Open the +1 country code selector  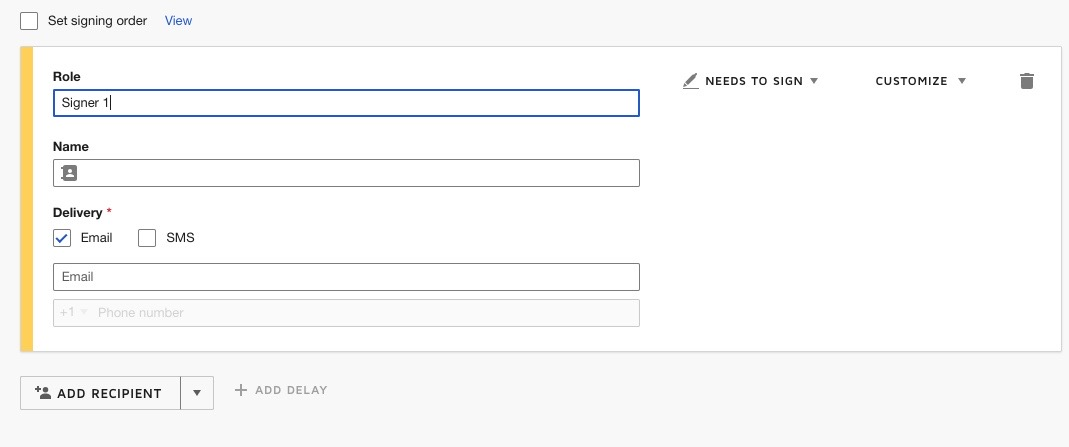tap(73, 313)
